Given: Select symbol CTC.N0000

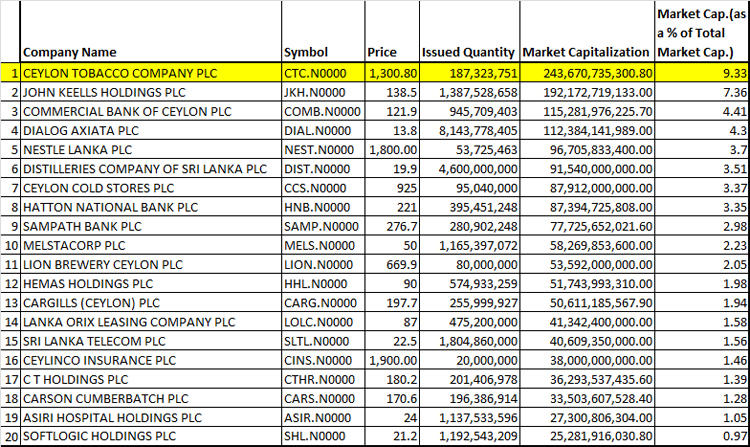Looking at the screenshot, I should point(323,73).
